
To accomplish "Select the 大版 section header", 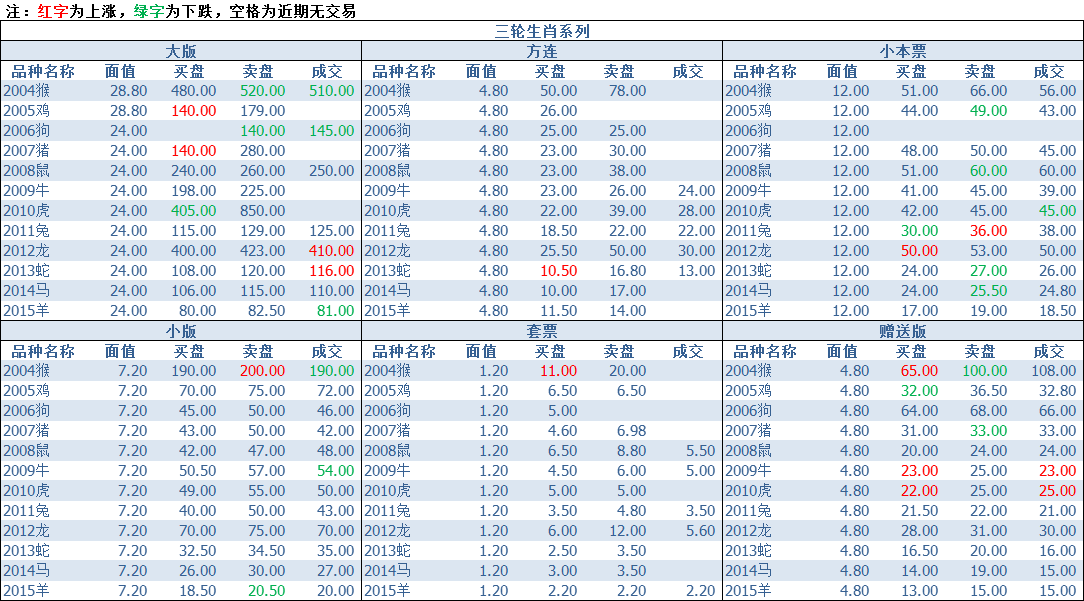I will click(x=181, y=51).
